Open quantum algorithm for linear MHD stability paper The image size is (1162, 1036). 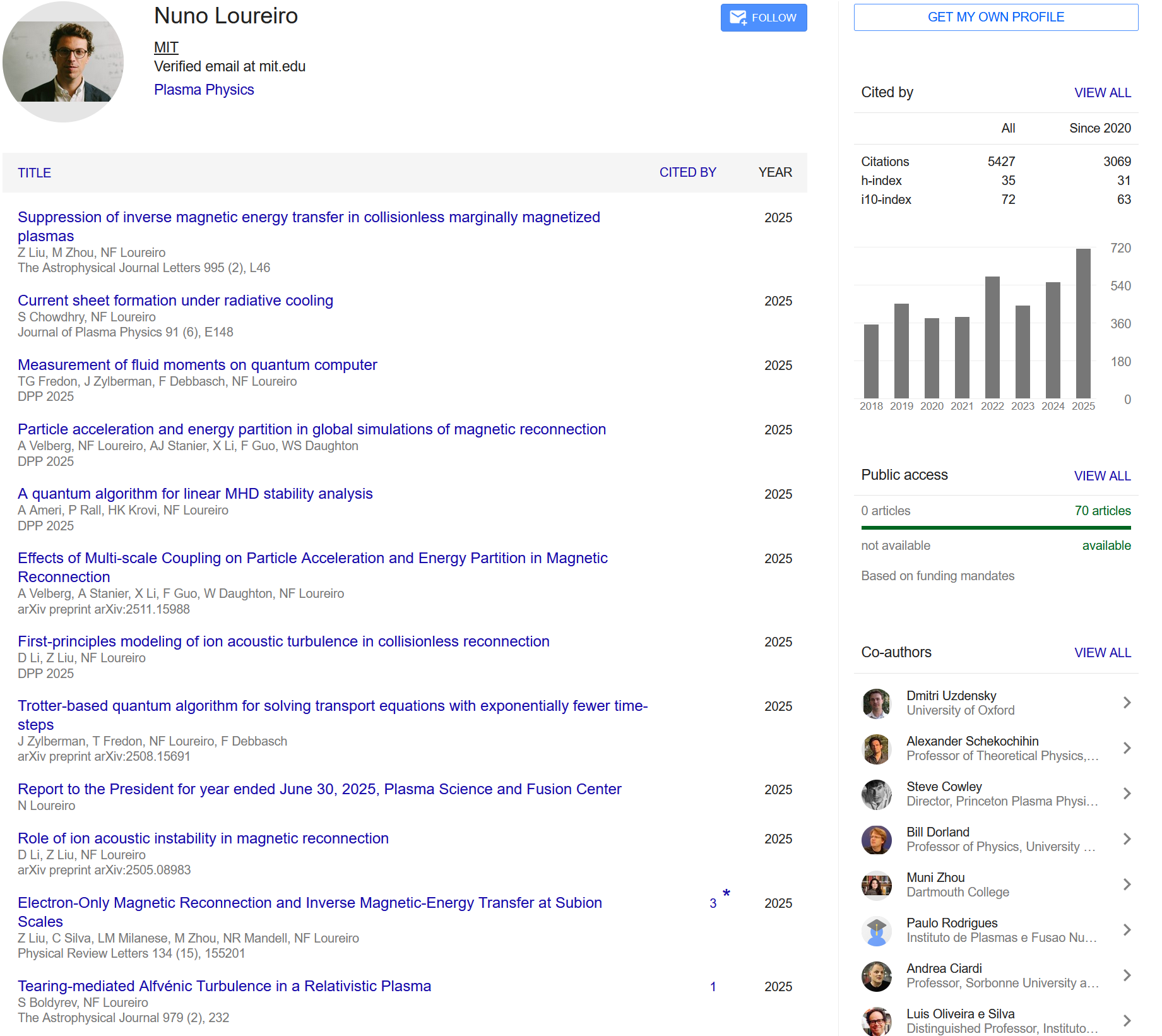pyautogui.click(x=195, y=494)
